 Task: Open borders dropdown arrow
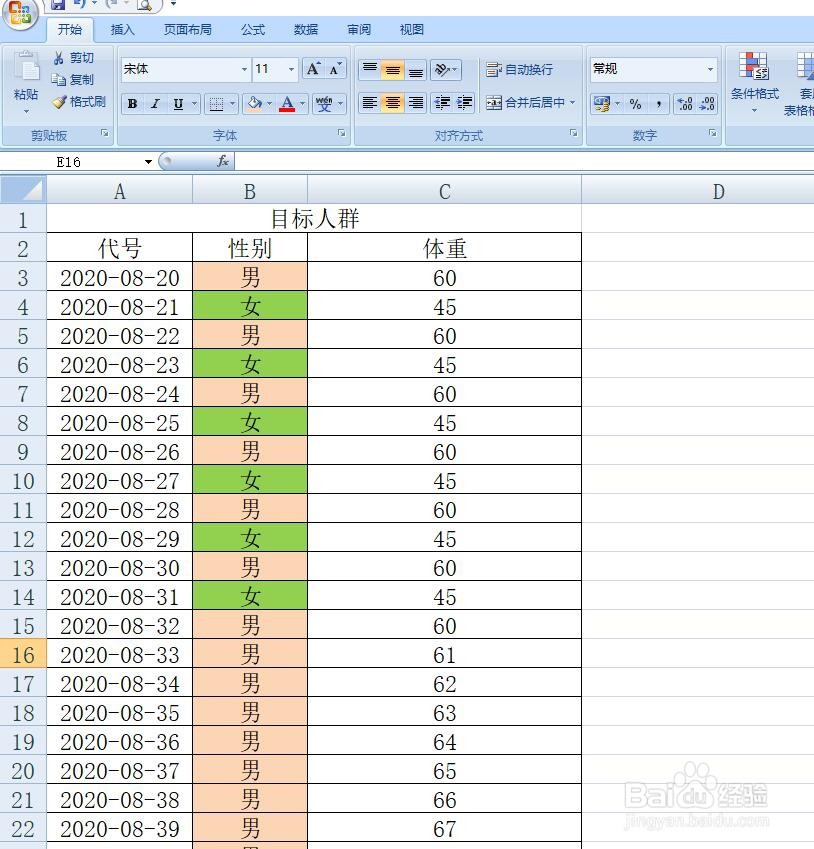[x=232, y=104]
